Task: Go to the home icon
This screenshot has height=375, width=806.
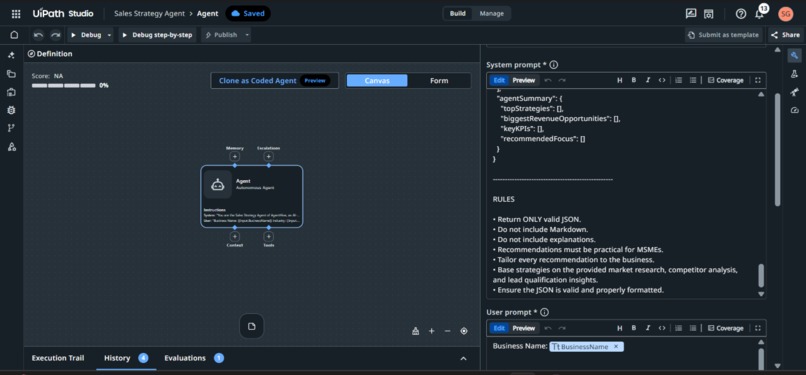Action: (14, 35)
